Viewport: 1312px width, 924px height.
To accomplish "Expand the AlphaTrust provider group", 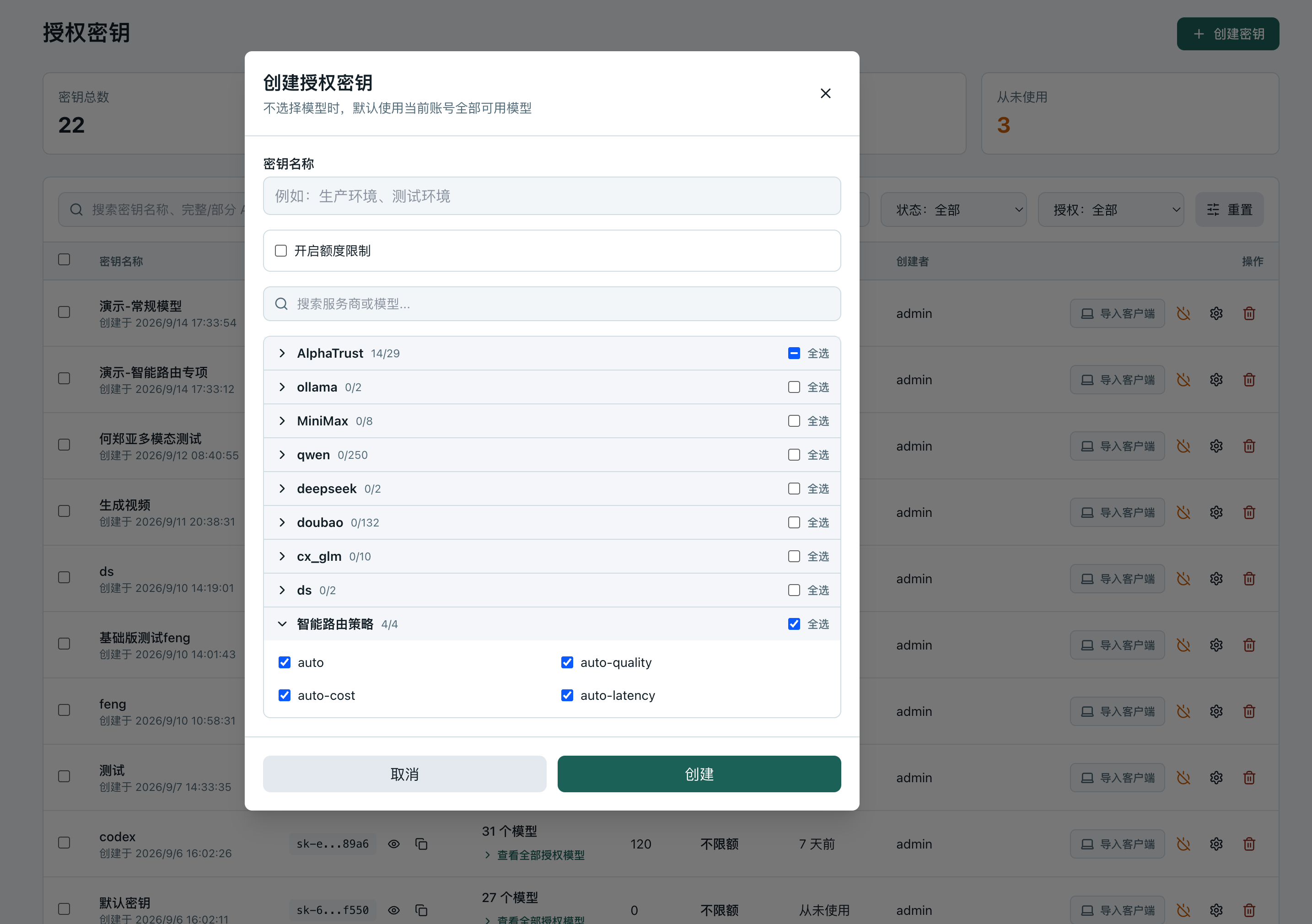I will (282, 353).
